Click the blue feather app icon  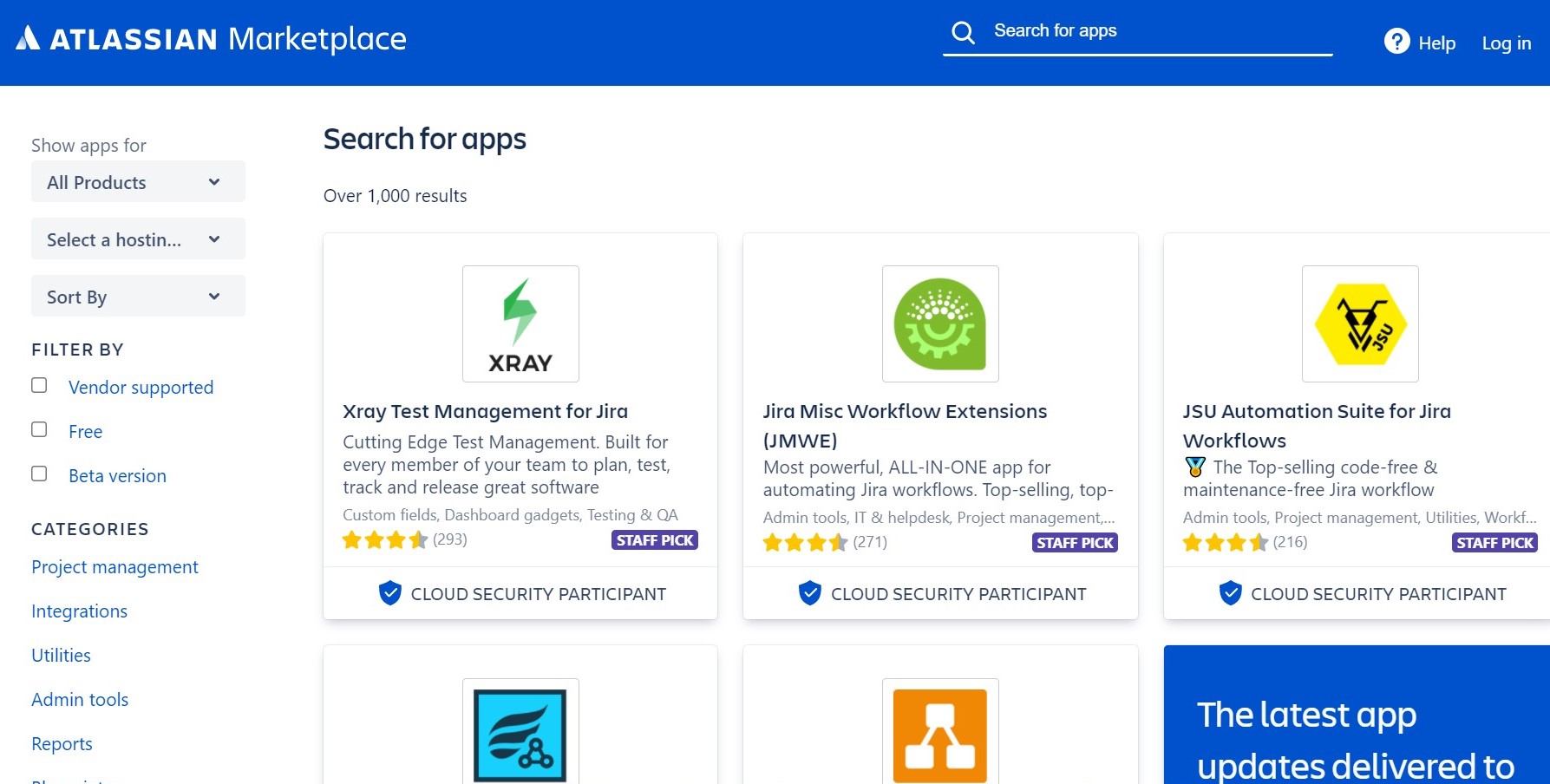coord(520,733)
